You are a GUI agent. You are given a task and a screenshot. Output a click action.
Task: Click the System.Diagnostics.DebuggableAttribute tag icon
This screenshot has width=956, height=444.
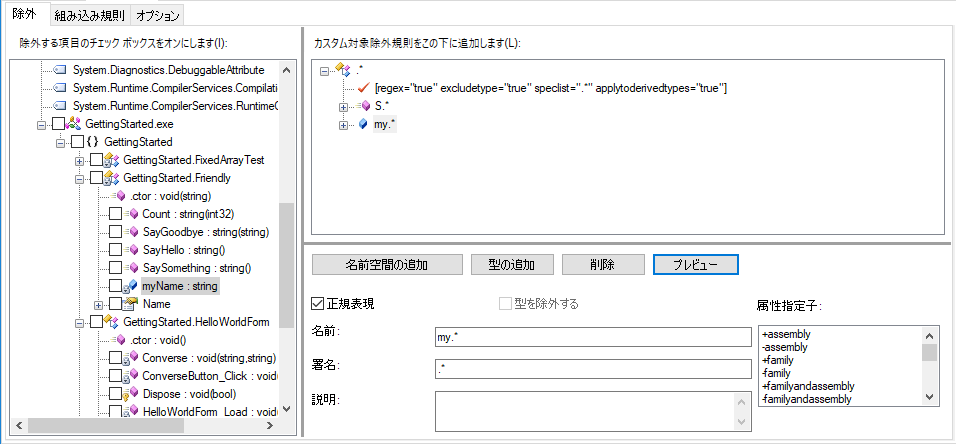pyautogui.click(x=60, y=70)
